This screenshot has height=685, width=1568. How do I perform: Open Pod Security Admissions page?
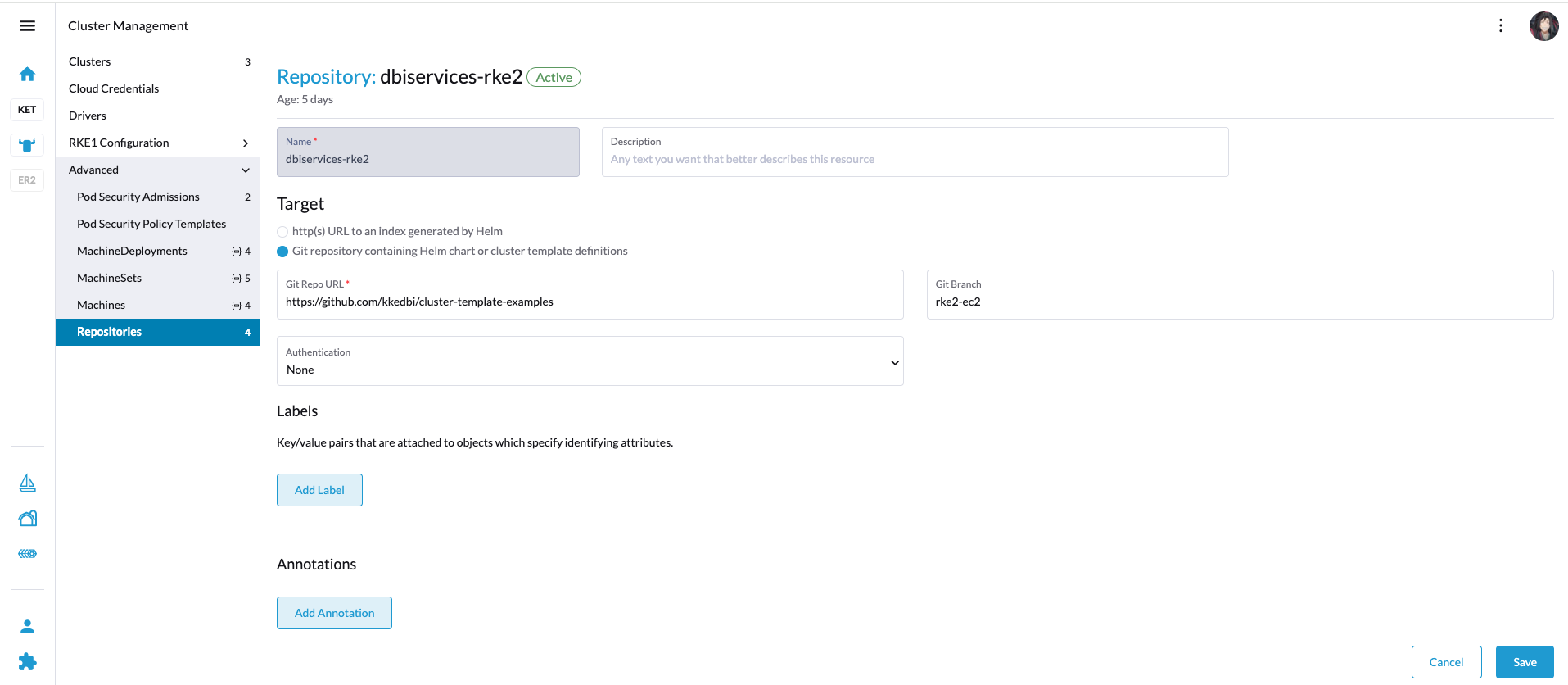click(x=138, y=197)
